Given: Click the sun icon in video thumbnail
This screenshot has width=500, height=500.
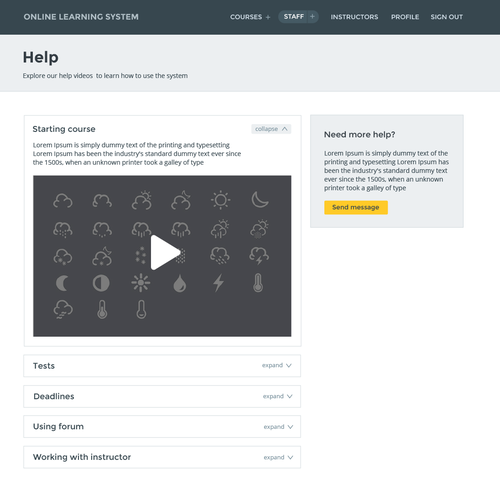Looking at the screenshot, I should coord(220,200).
